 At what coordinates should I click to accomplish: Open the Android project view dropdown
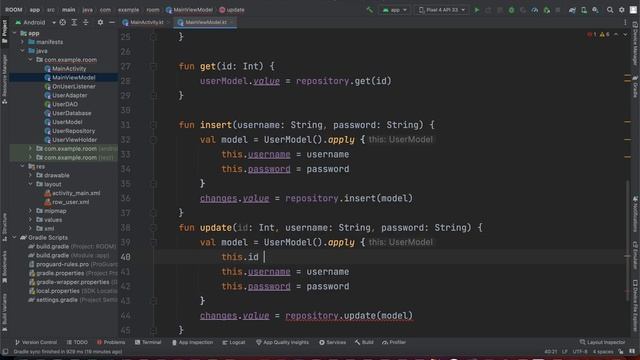(35, 22)
